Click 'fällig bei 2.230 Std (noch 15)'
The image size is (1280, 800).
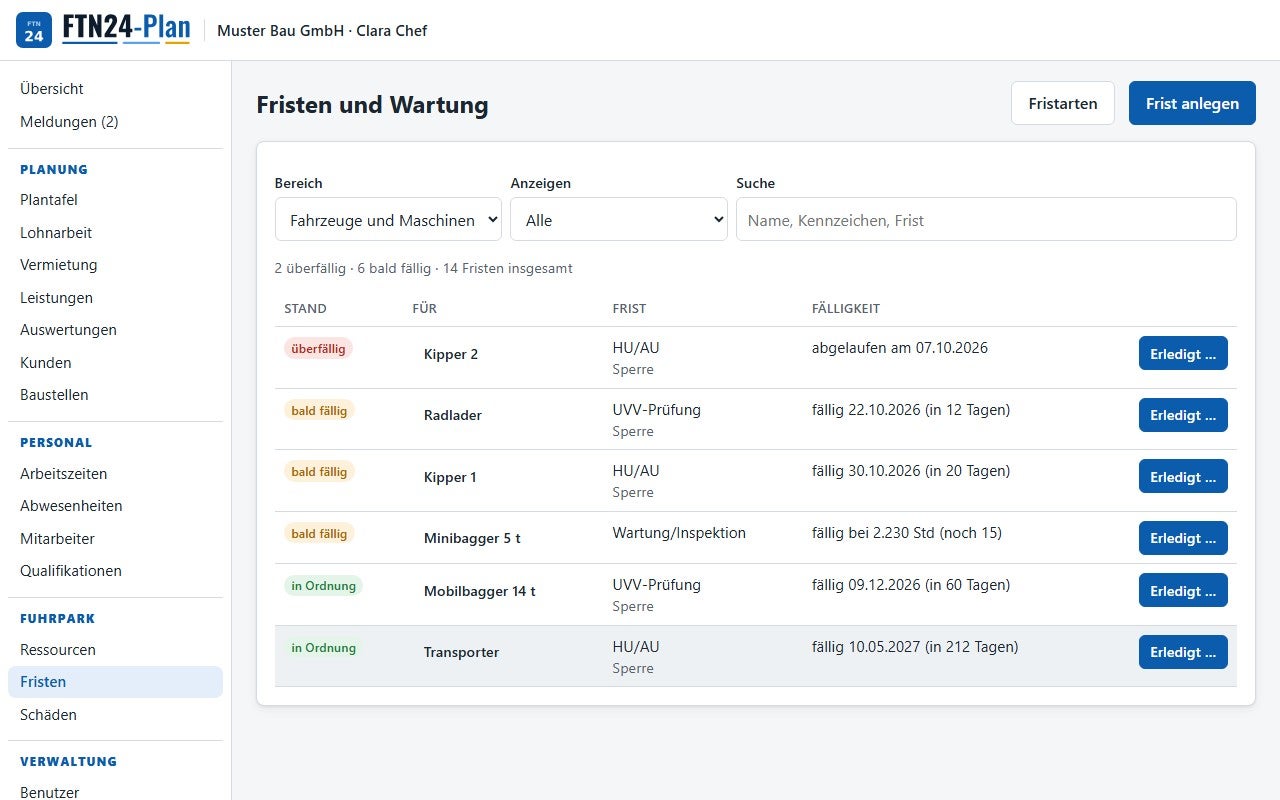(x=907, y=533)
